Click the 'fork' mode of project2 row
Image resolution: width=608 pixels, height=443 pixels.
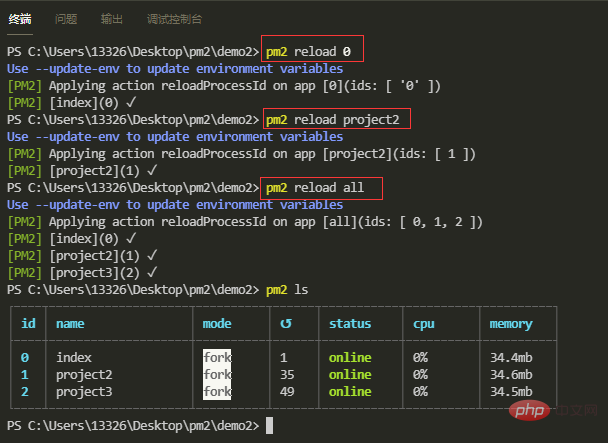[217, 374]
